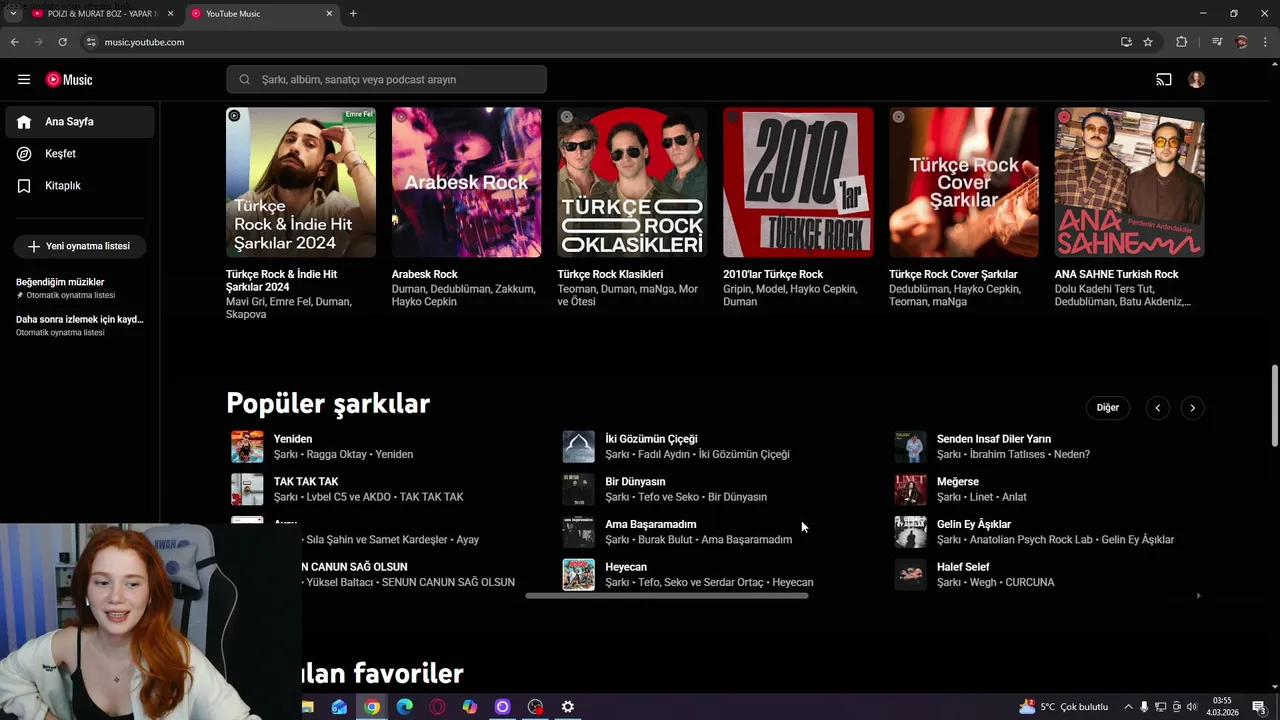
Task: Go to previous popular songs page
Action: (1158, 408)
